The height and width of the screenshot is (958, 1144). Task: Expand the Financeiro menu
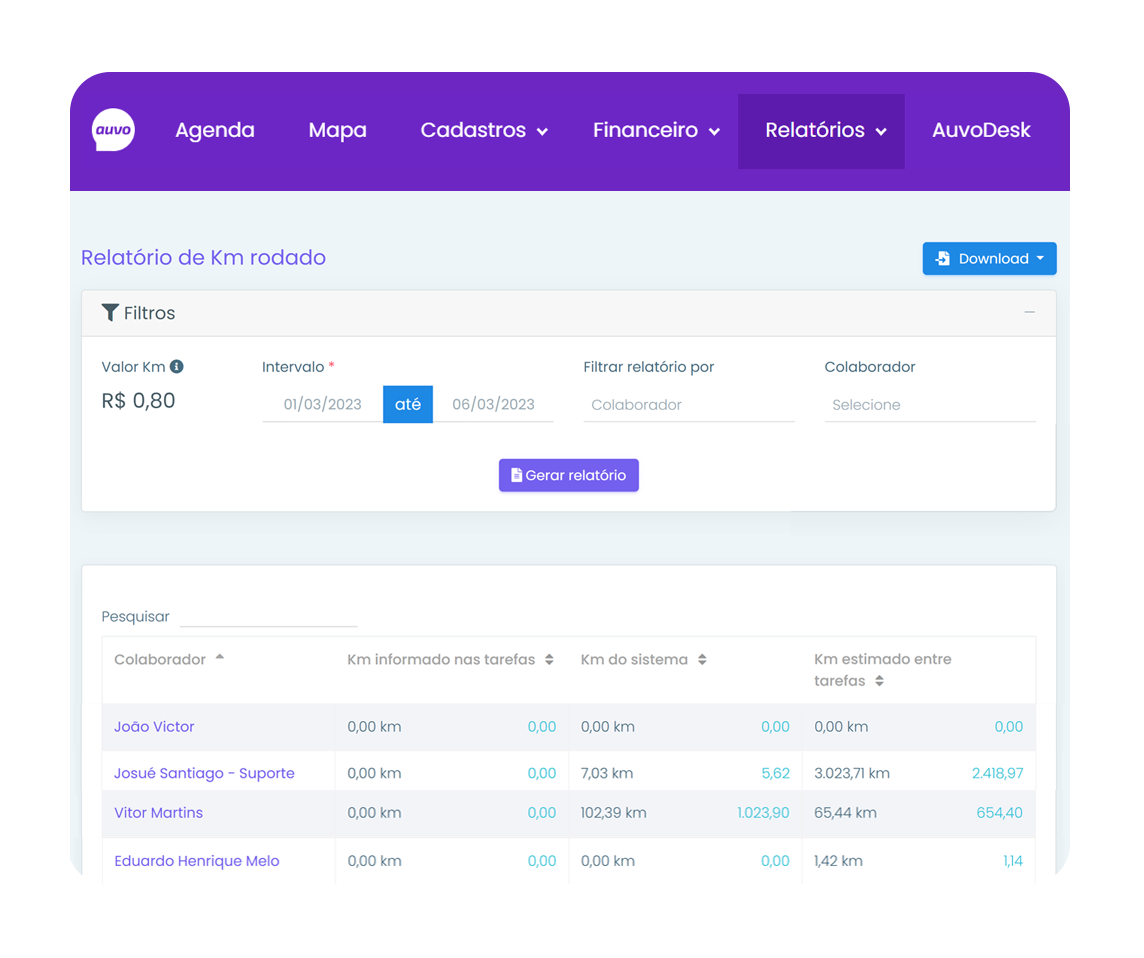click(656, 131)
